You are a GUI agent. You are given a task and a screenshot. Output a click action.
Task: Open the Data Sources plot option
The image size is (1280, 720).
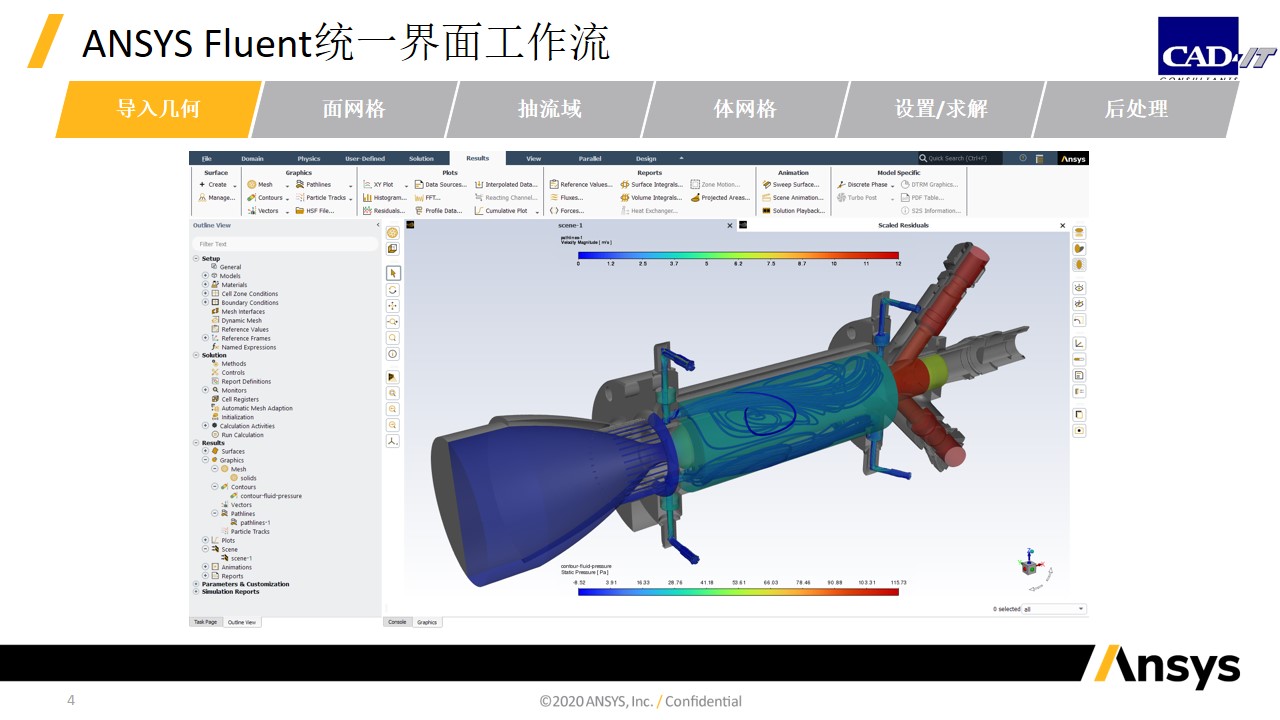[x=440, y=185]
